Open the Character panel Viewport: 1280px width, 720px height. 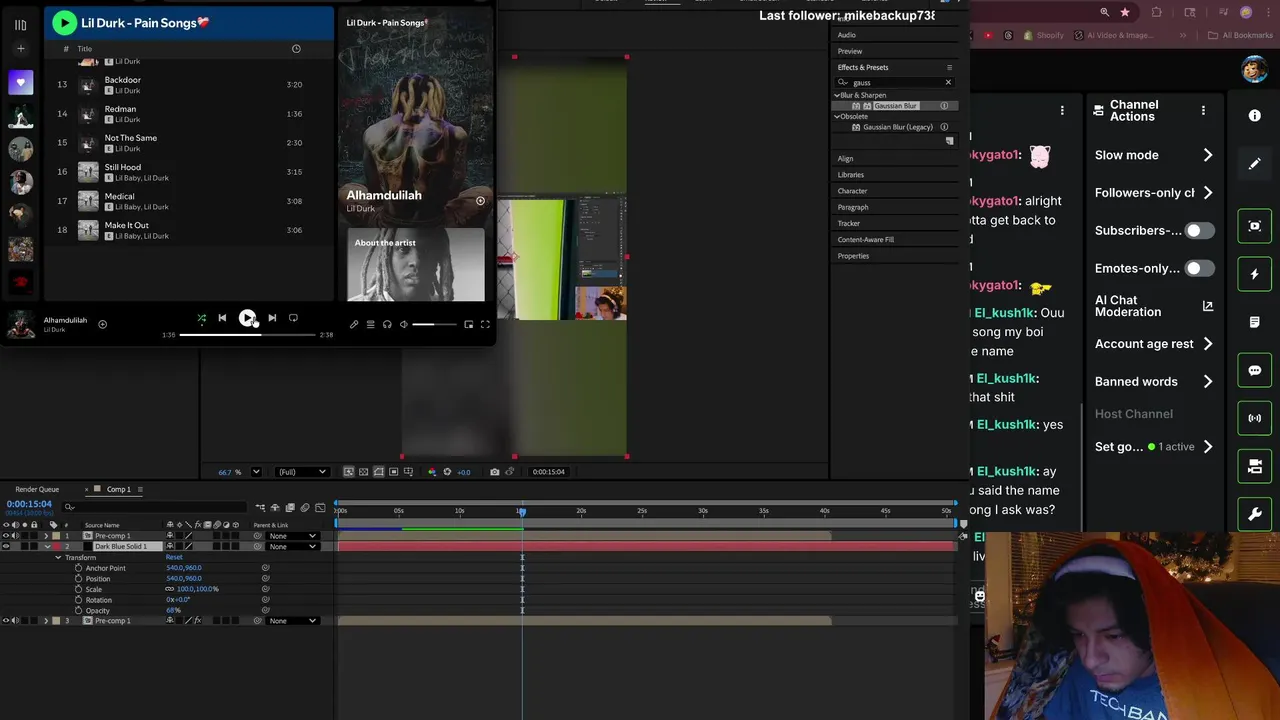(852, 191)
